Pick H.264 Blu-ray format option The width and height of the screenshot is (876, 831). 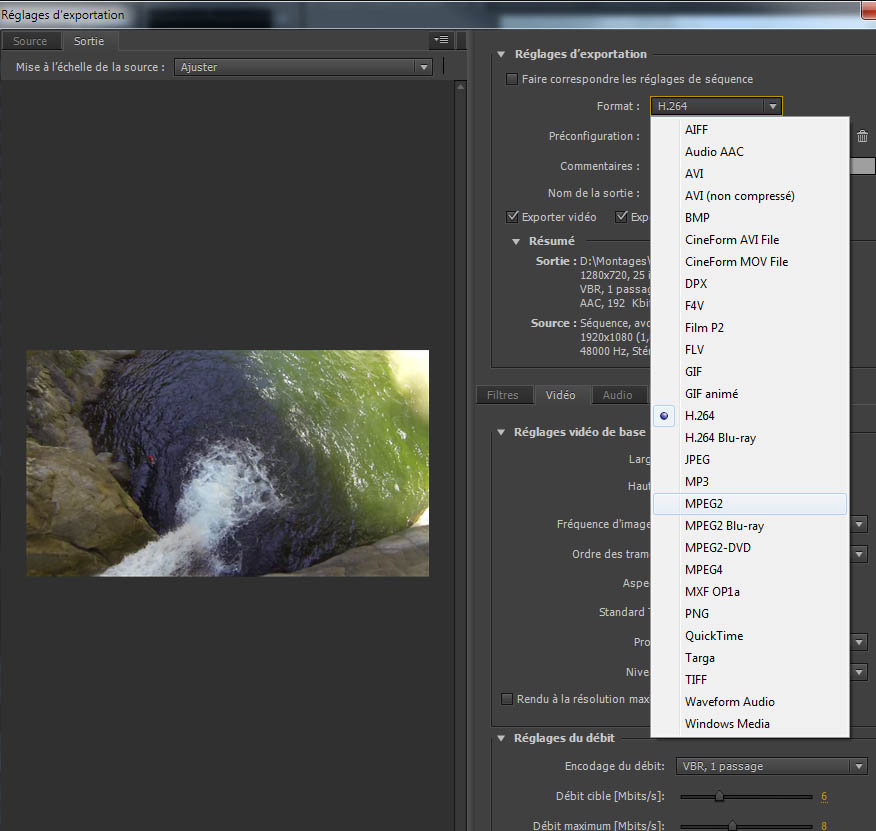tap(720, 438)
